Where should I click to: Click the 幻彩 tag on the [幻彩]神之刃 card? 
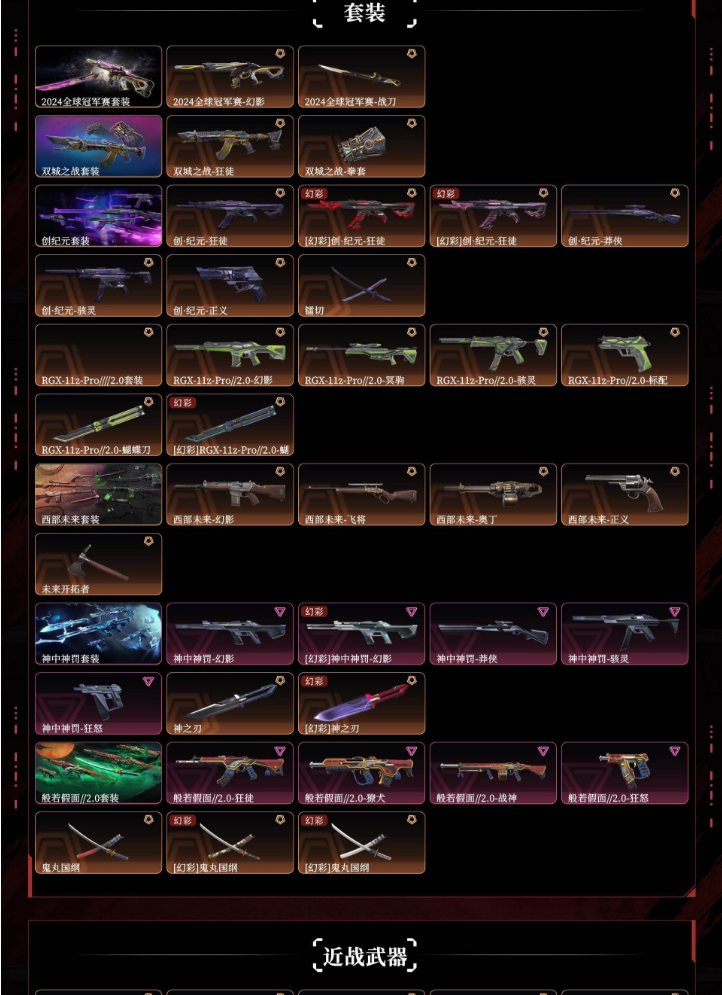(x=315, y=682)
